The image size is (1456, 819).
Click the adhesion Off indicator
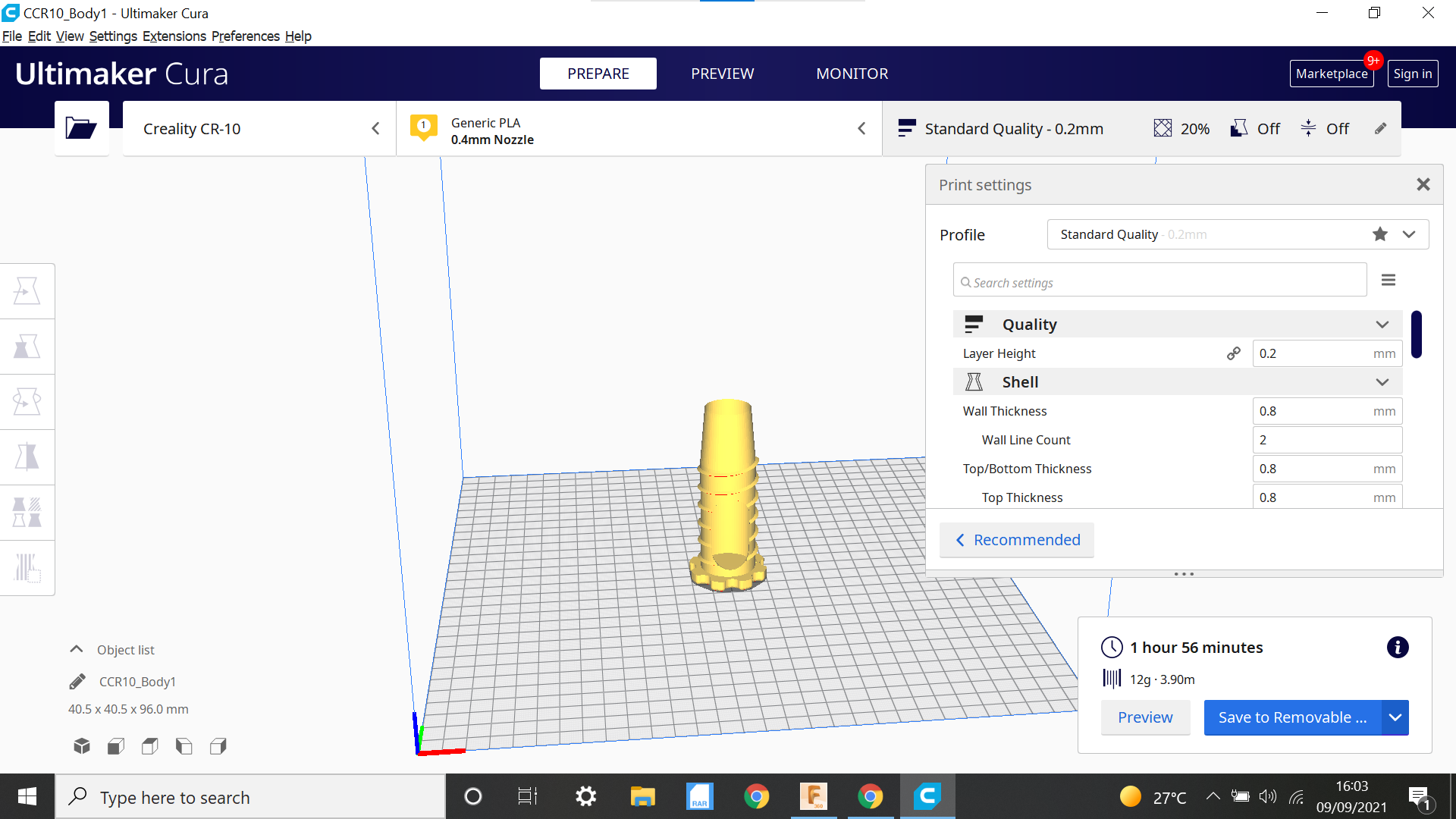1326,129
